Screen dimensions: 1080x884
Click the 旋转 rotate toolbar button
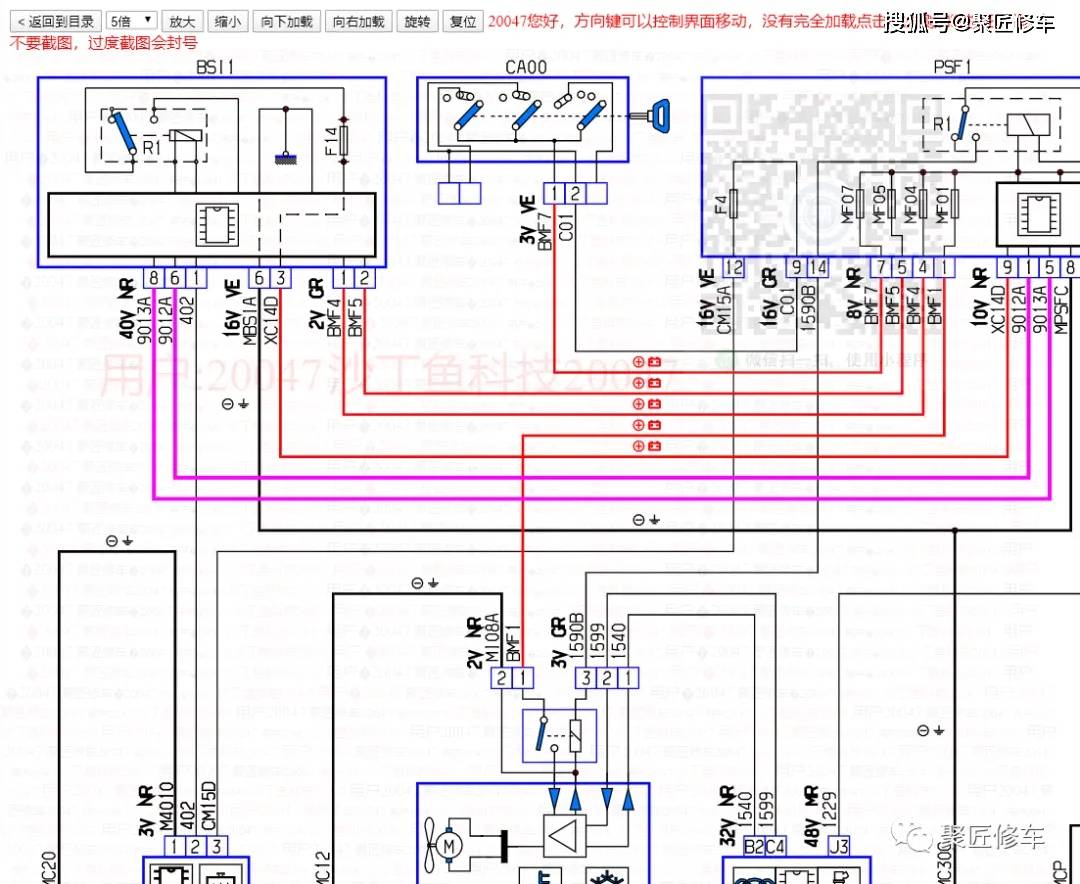(x=417, y=20)
